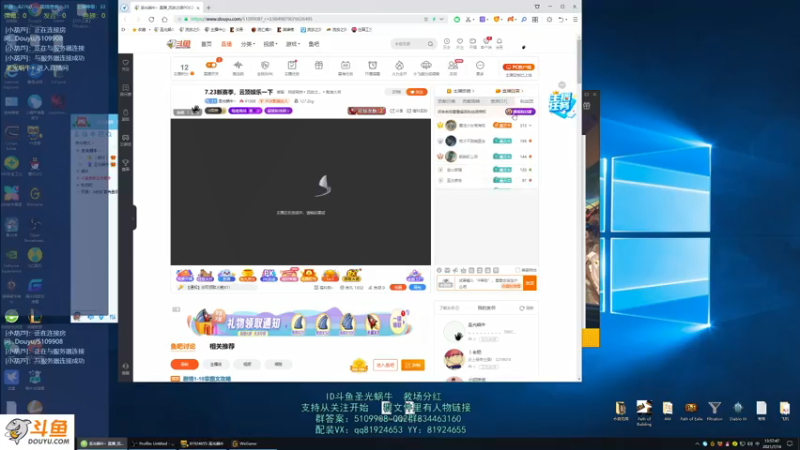Open the PK gift icon below the player
Viewport: 800px width, 450px height.
pyautogui.click(x=268, y=275)
